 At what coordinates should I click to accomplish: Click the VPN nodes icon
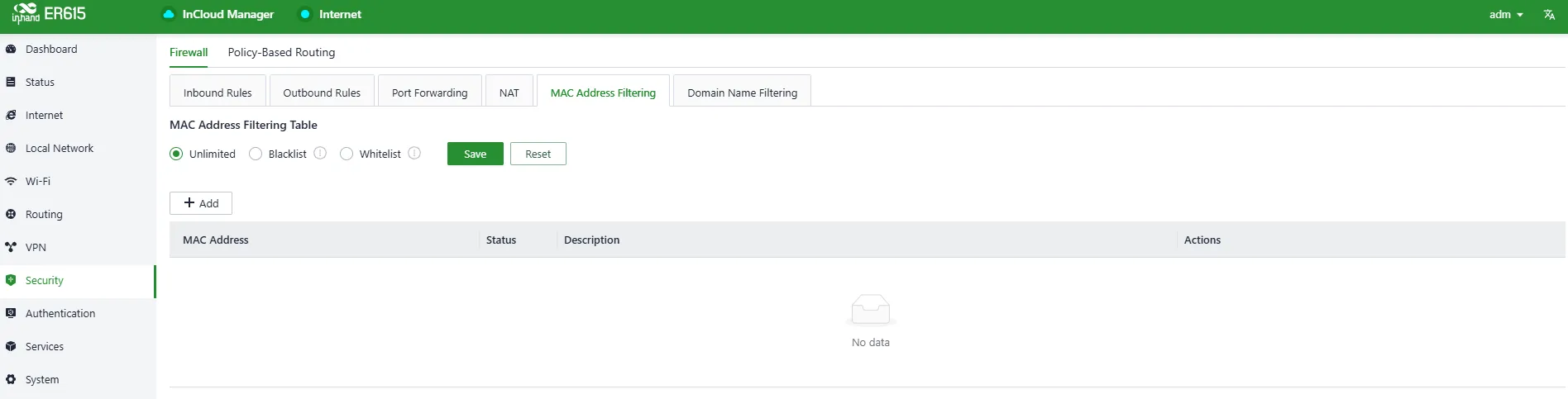(x=11, y=248)
